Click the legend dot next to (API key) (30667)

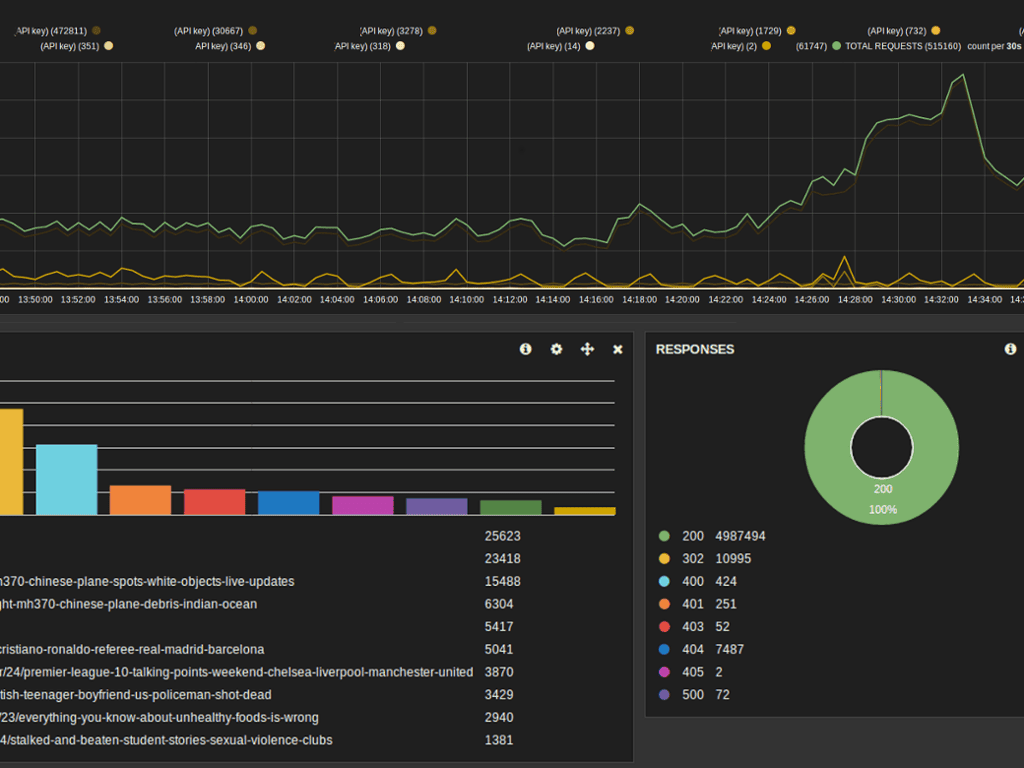click(x=252, y=31)
